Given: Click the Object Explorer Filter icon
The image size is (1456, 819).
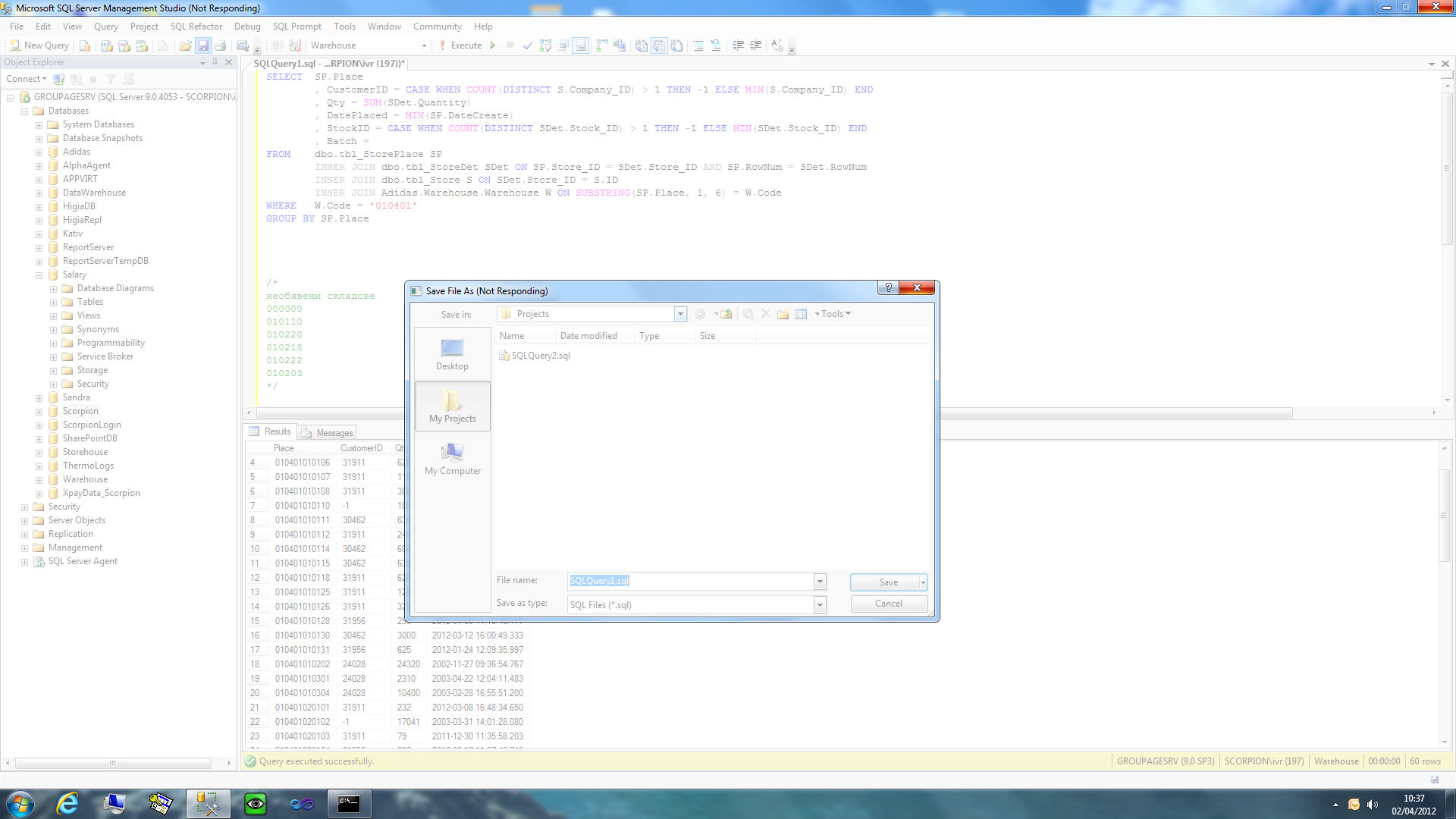Looking at the screenshot, I should point(111,79).
